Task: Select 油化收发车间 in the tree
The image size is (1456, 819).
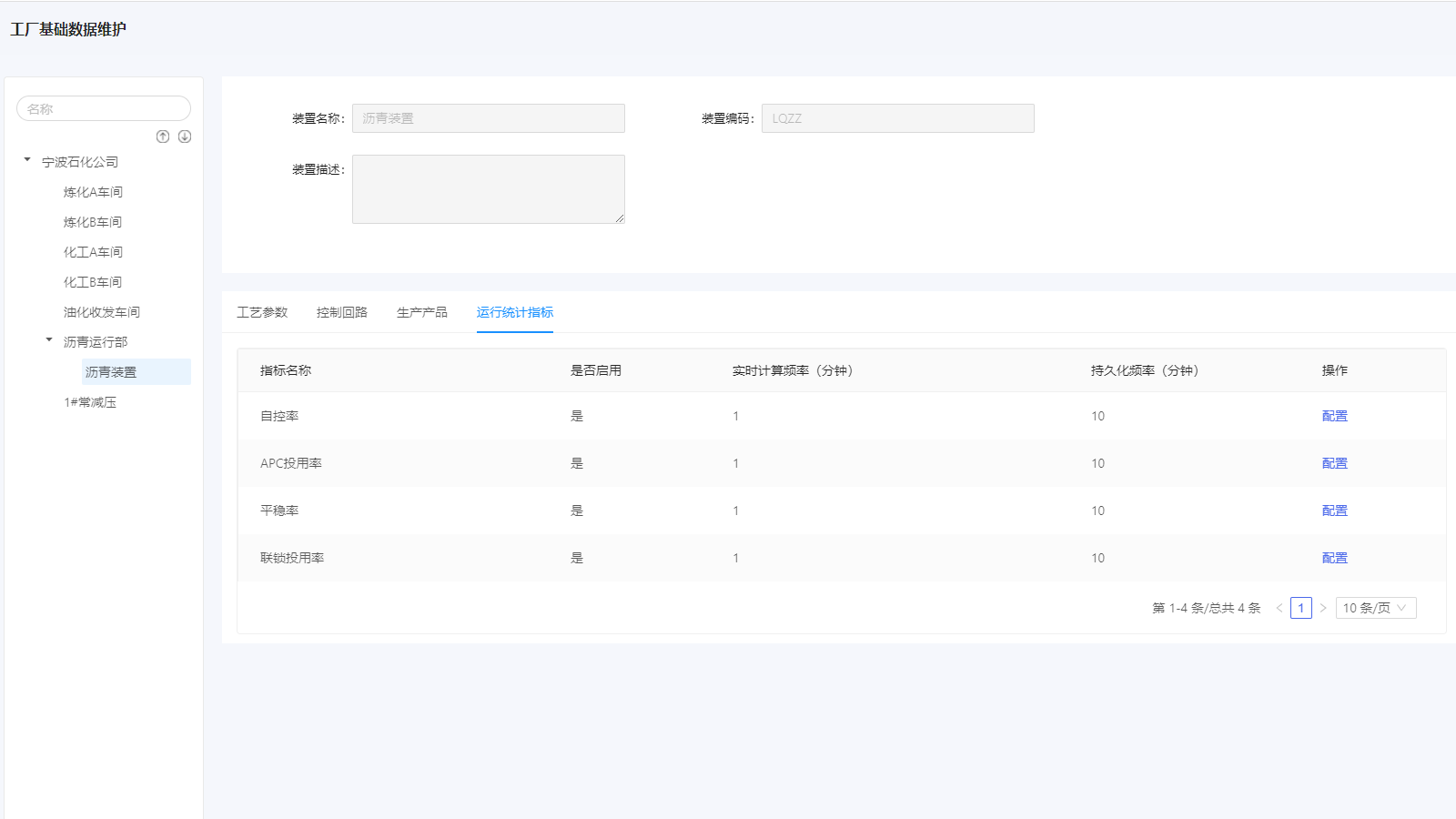Action: pos(102,312)
